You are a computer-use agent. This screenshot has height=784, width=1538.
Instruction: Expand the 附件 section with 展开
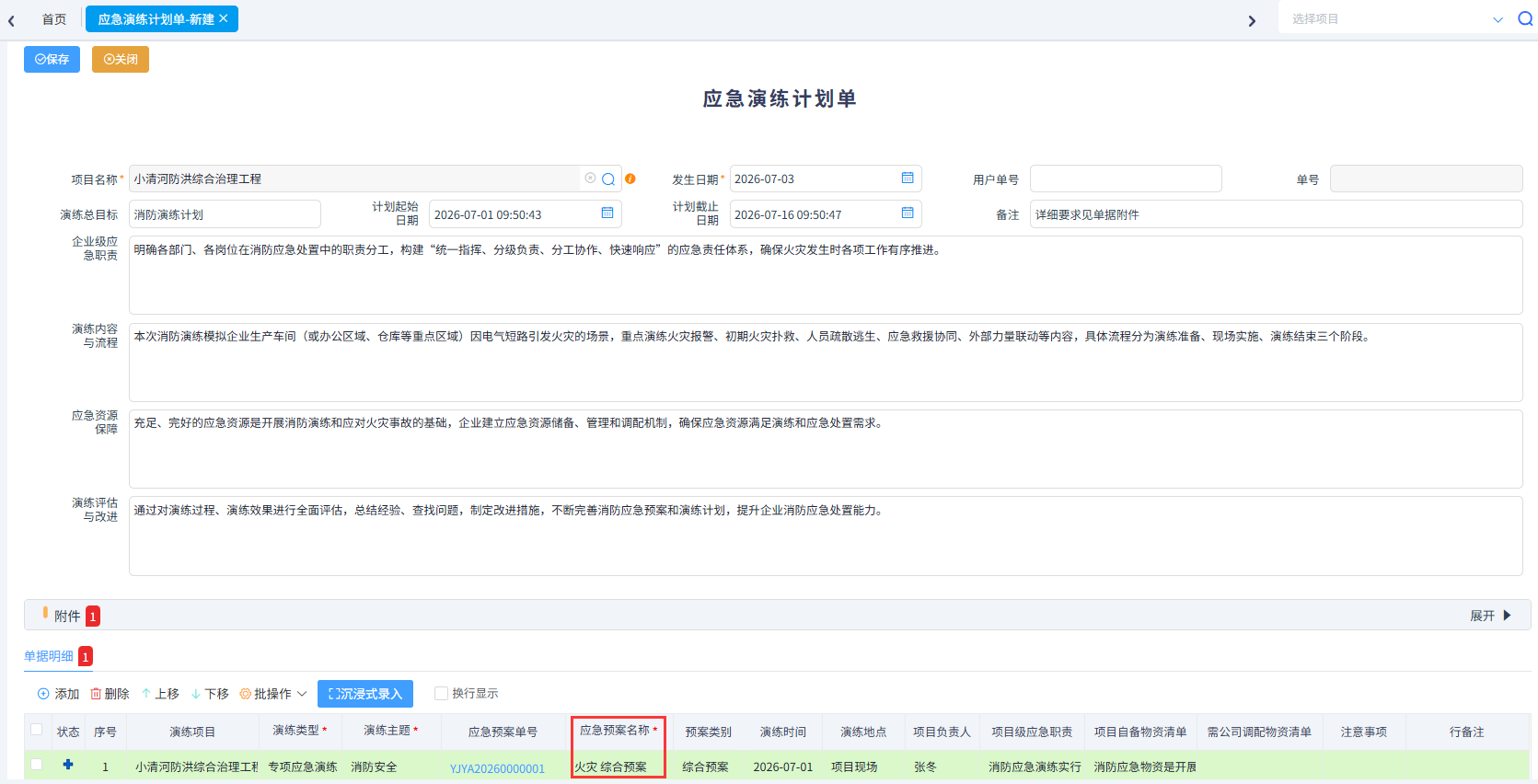click(1490, 616)
